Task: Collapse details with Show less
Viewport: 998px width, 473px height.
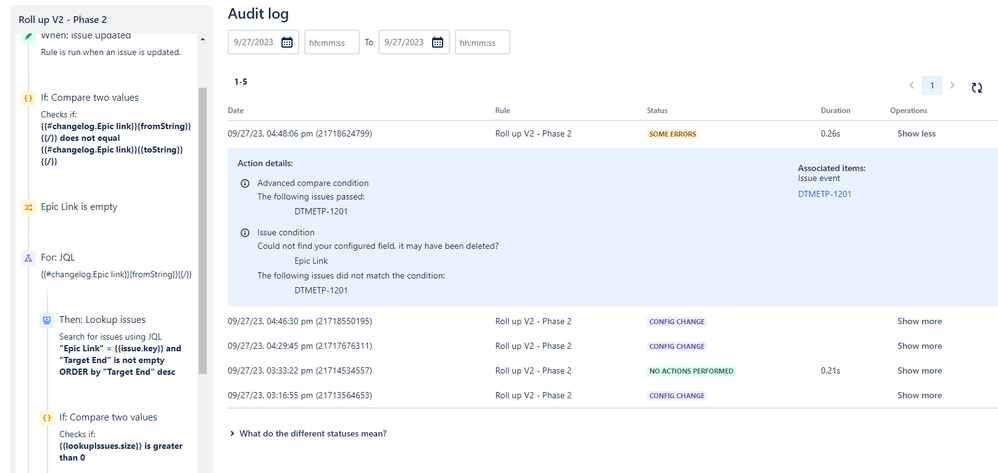Action: pos(916,134)
